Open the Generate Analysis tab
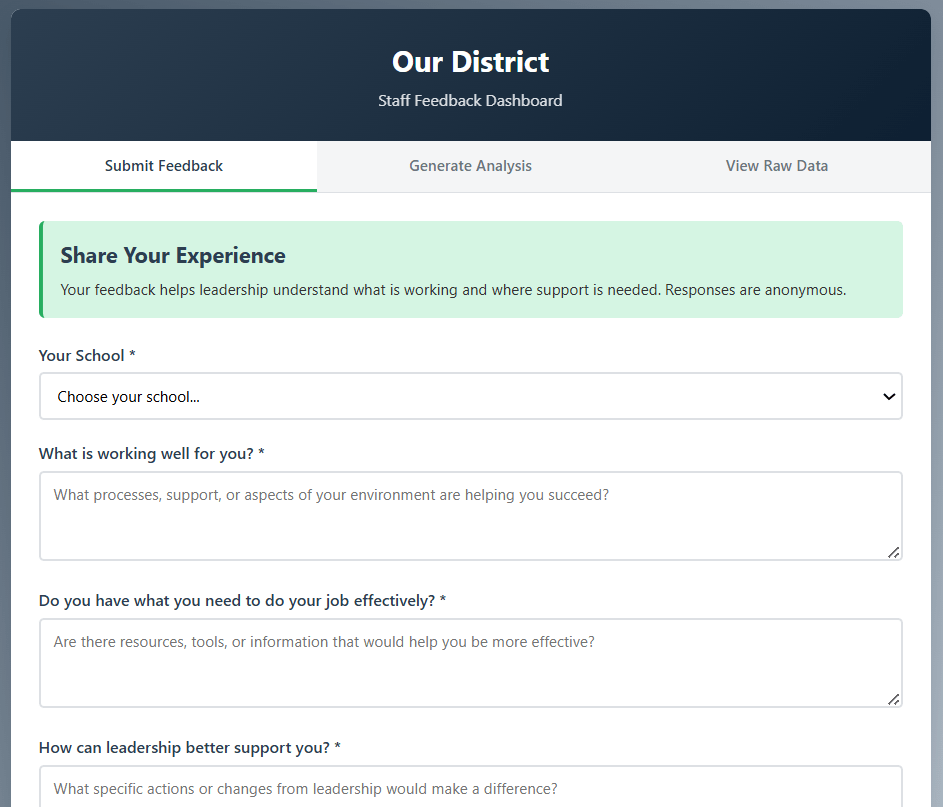This screenshot has height=807, width=943. [x=470, y=166]
